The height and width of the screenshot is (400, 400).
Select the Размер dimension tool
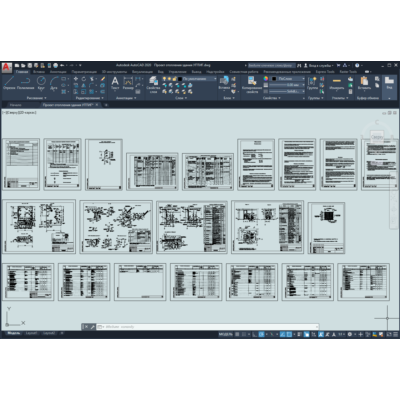tap(128, 83)
